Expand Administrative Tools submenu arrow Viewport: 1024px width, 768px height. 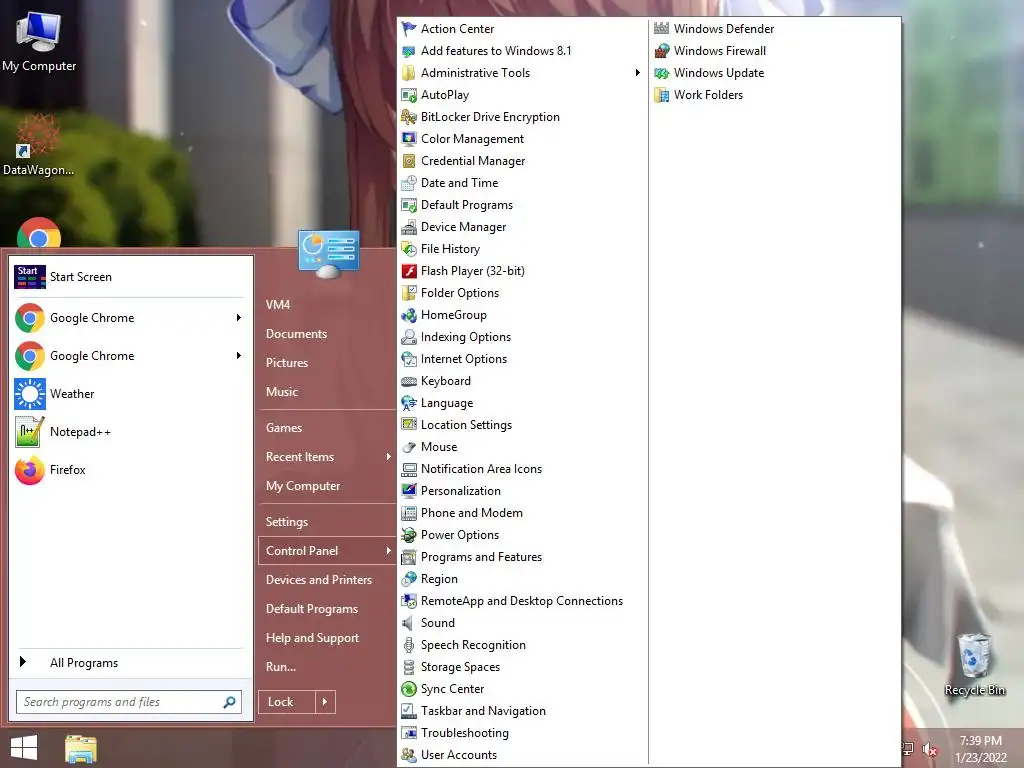(x=637, y=73)
